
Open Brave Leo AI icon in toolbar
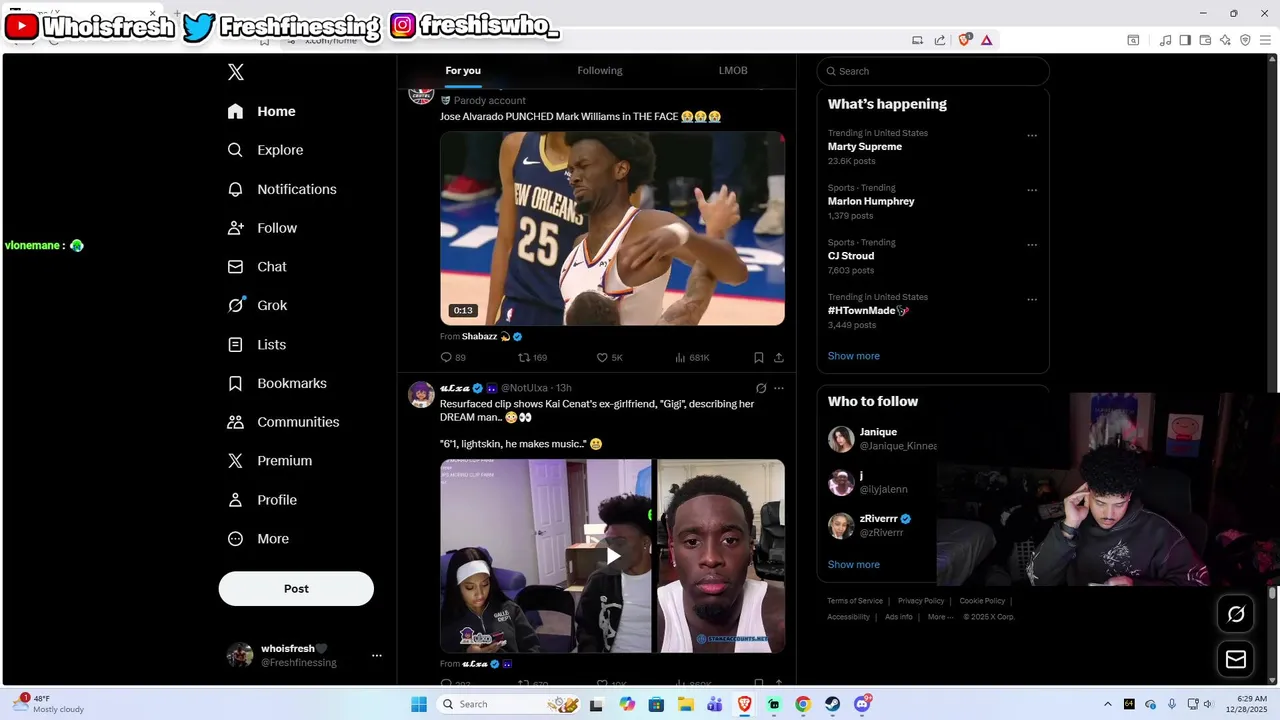pos(1225,40)
